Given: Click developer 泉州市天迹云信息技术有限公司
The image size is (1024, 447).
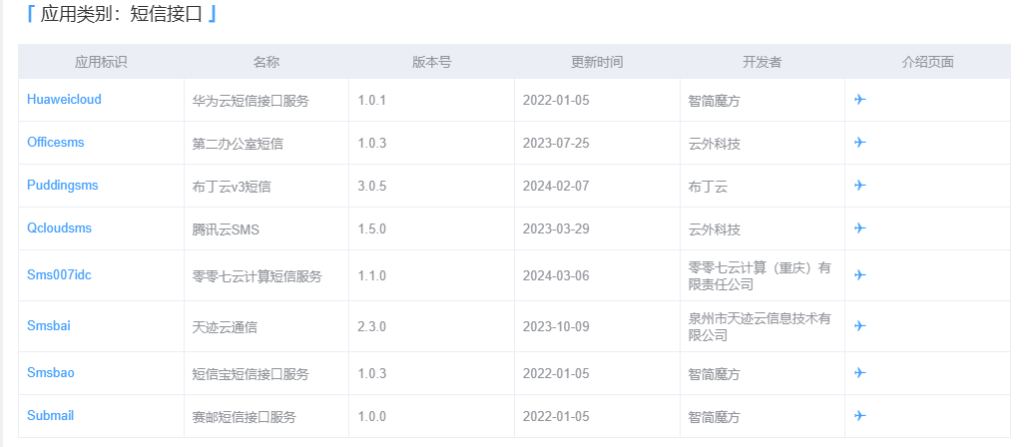Looking at the screenshot, I should tap(760, 327).
